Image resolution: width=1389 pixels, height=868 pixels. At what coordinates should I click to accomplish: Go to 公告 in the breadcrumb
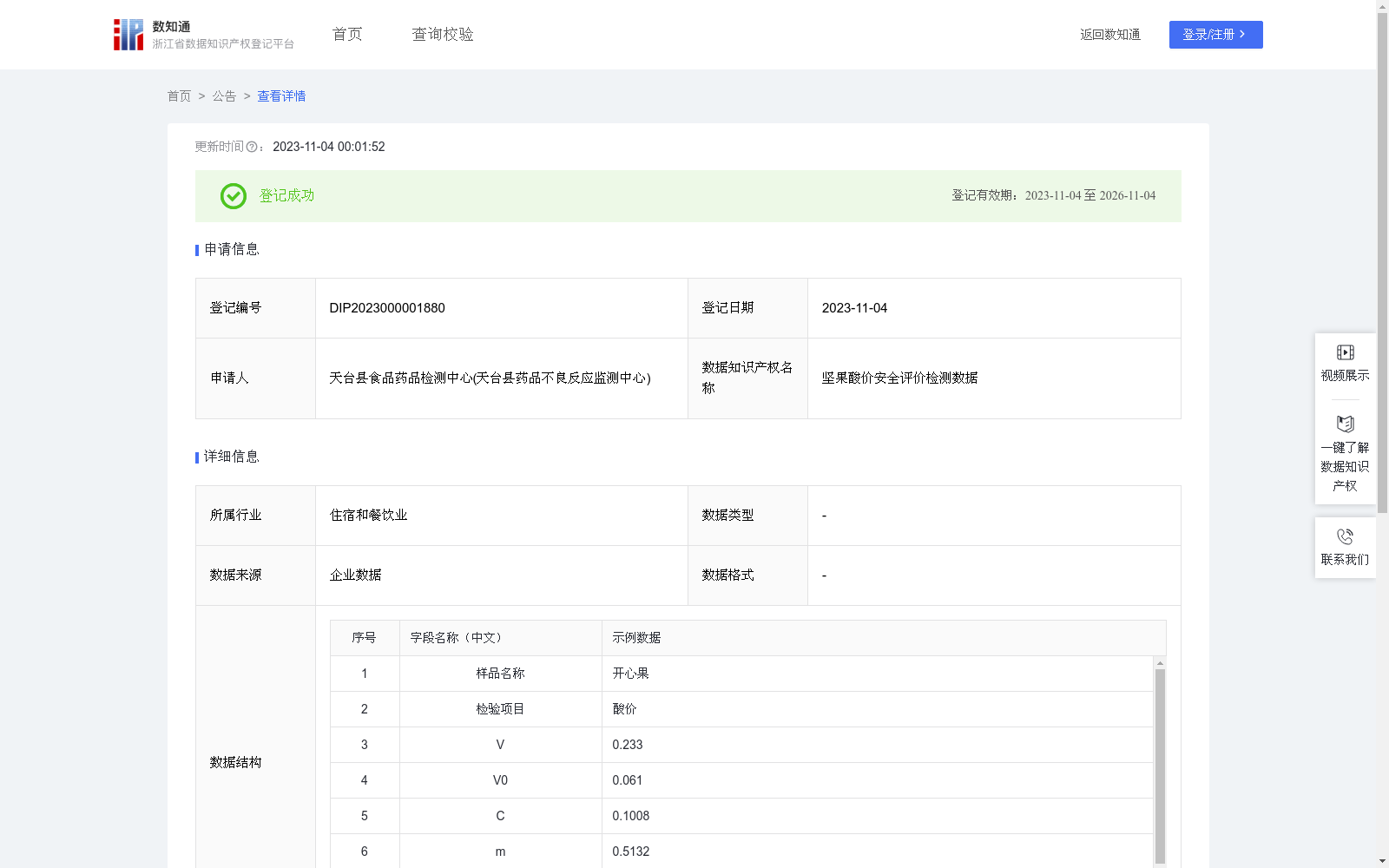[x=224, y=96]
